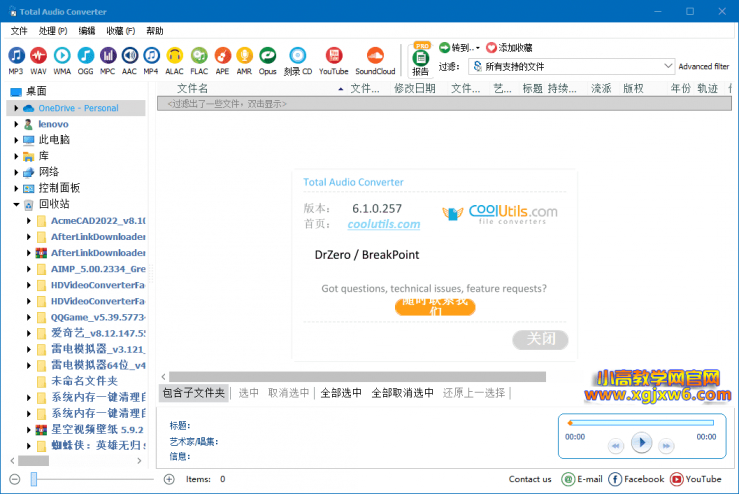Choose the WMA format icon
The image size is (739, 494).
click(62, 61)
